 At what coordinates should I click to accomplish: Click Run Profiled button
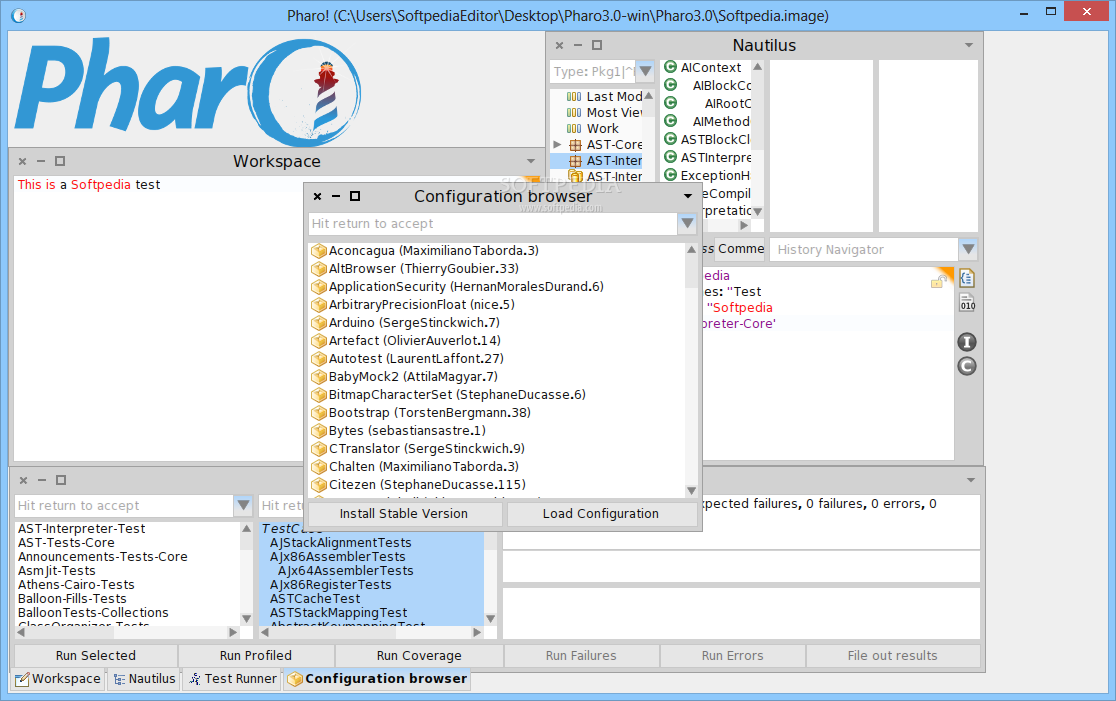point(256,655)
